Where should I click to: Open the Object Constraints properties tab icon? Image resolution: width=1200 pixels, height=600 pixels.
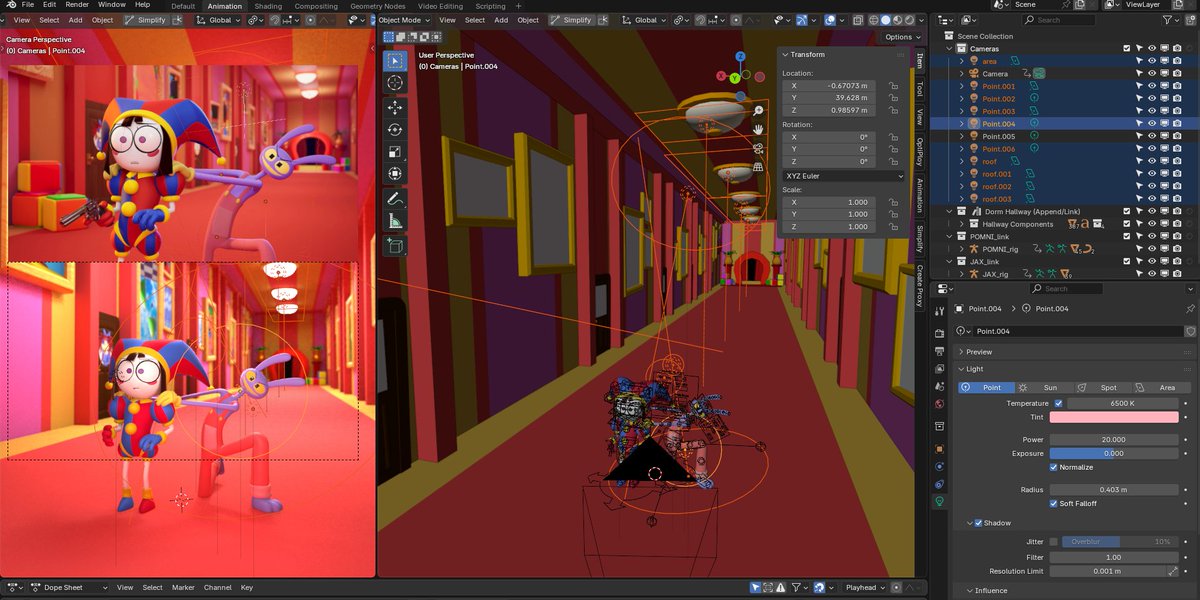(x=940, y=484)
